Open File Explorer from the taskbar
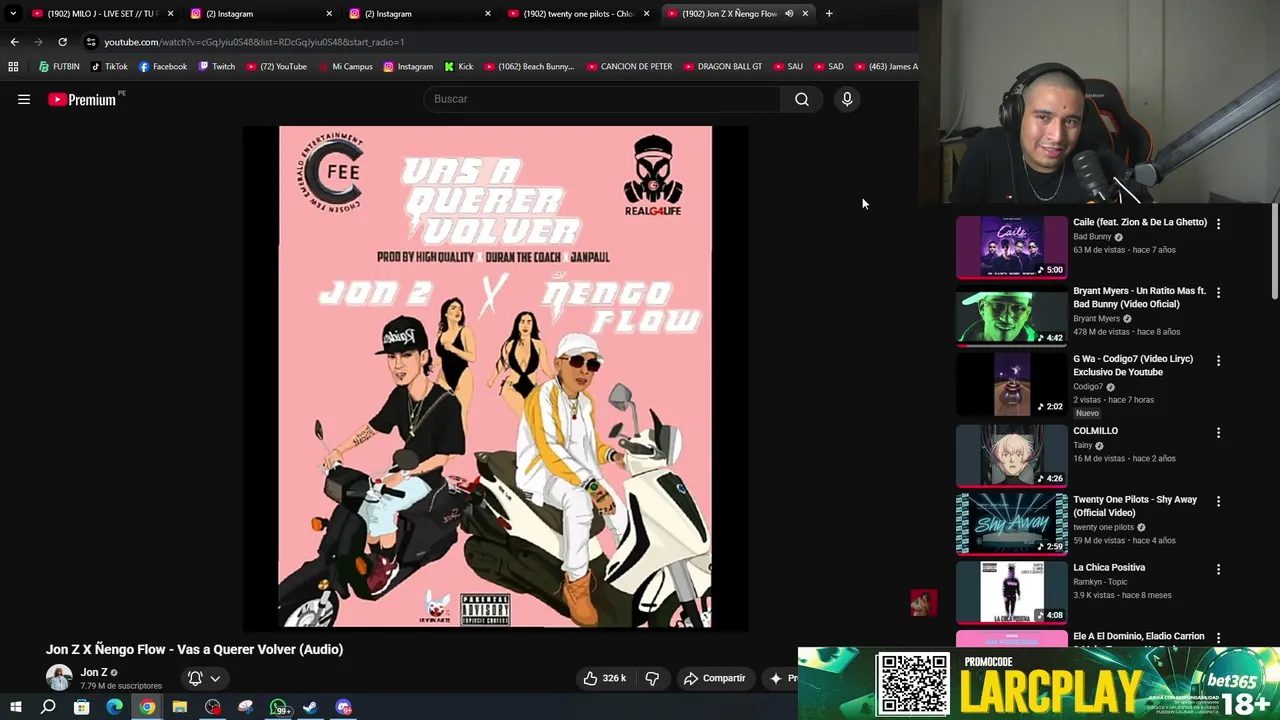 [x=179, y=708]
